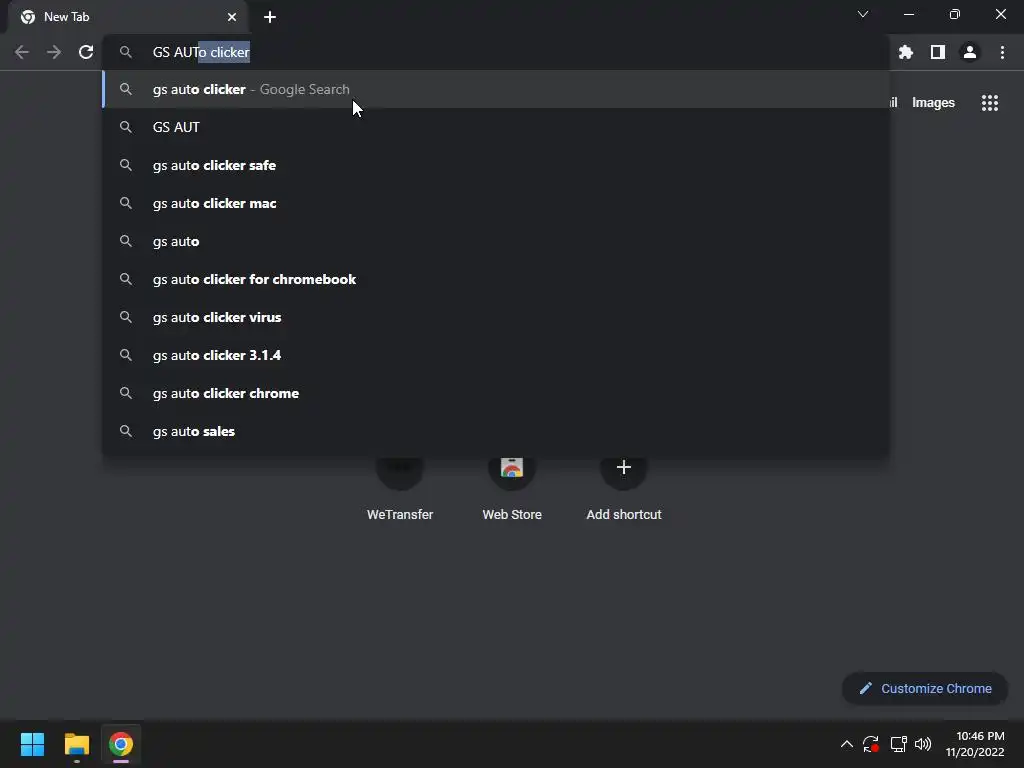The image size is (1024, 768).
Task: Open File Explorer from the taskbar
Action: pos(76,744)
